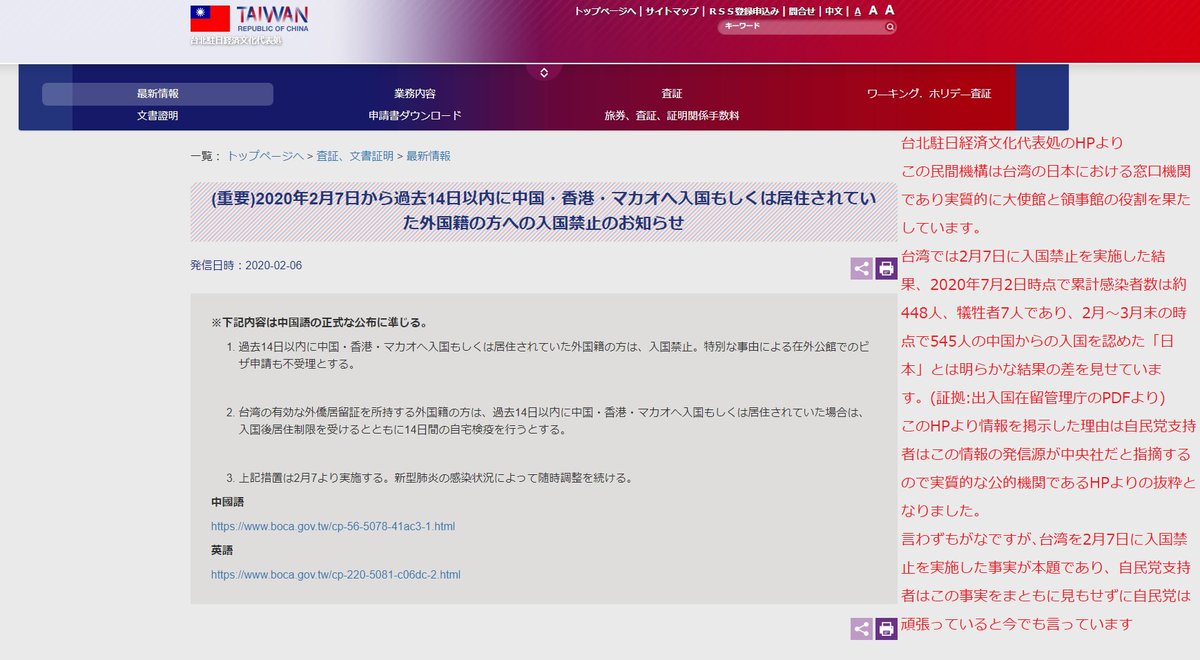Open the 申請書ダウンロード menu item
This screenshot has width=1200, height=660.
click(417, 115)
